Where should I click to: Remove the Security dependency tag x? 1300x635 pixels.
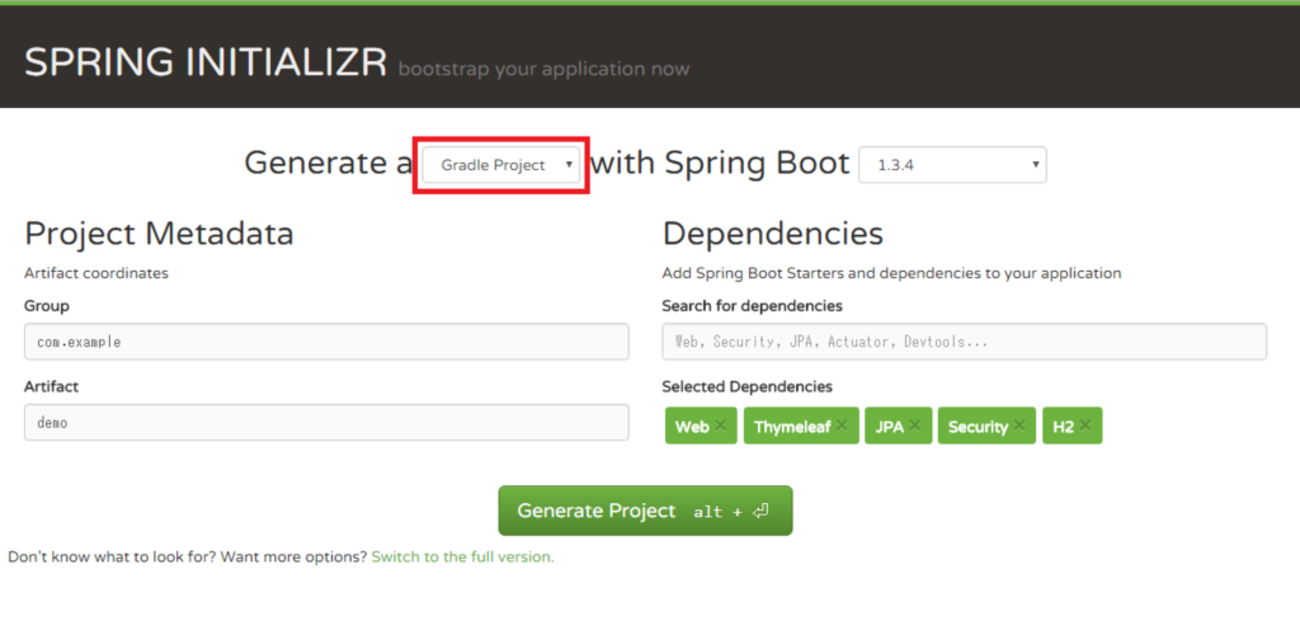[1019, 426]
